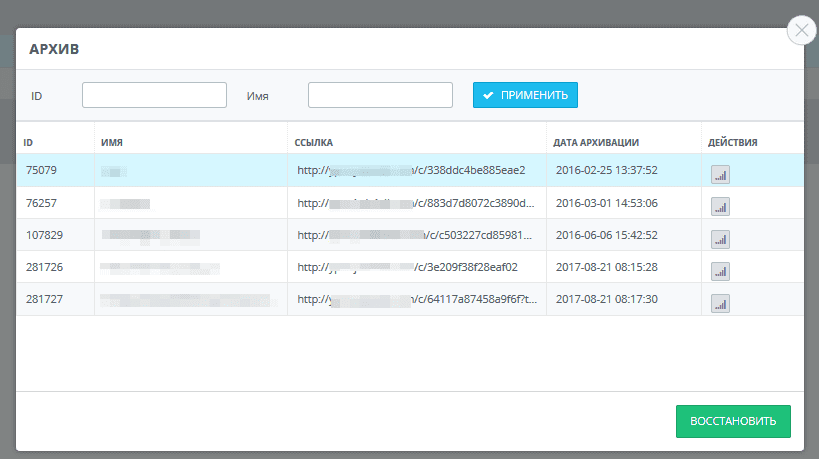Open link ending in 338ddc4be885eae2
819x459 pixels.
click(x=411, y=170)
